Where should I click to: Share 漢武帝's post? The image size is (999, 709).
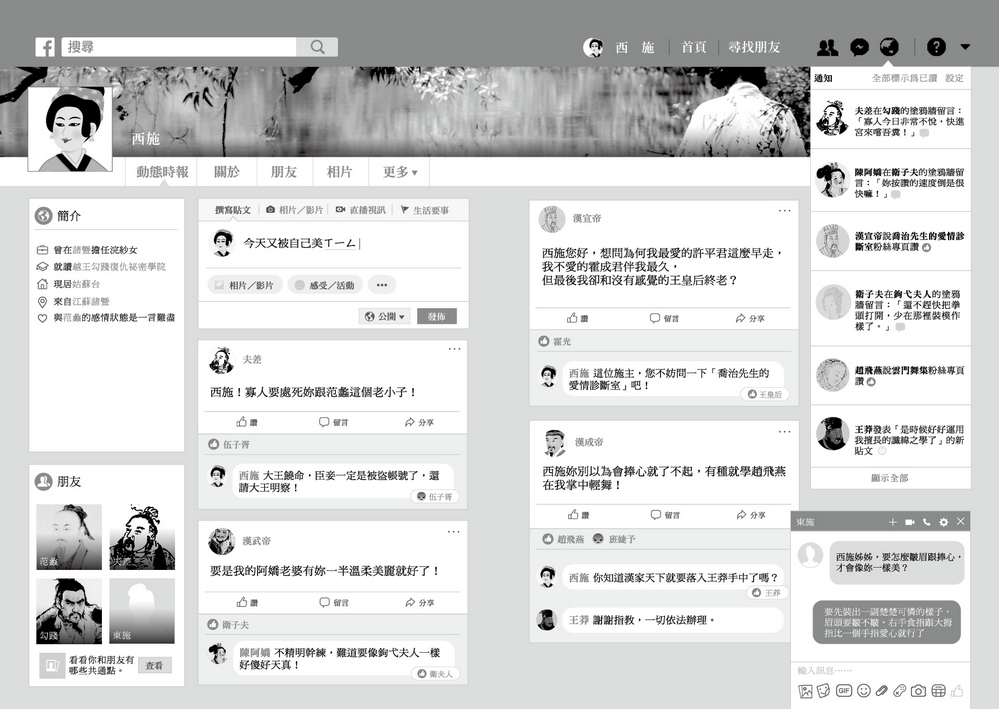(x=420, y=602)
